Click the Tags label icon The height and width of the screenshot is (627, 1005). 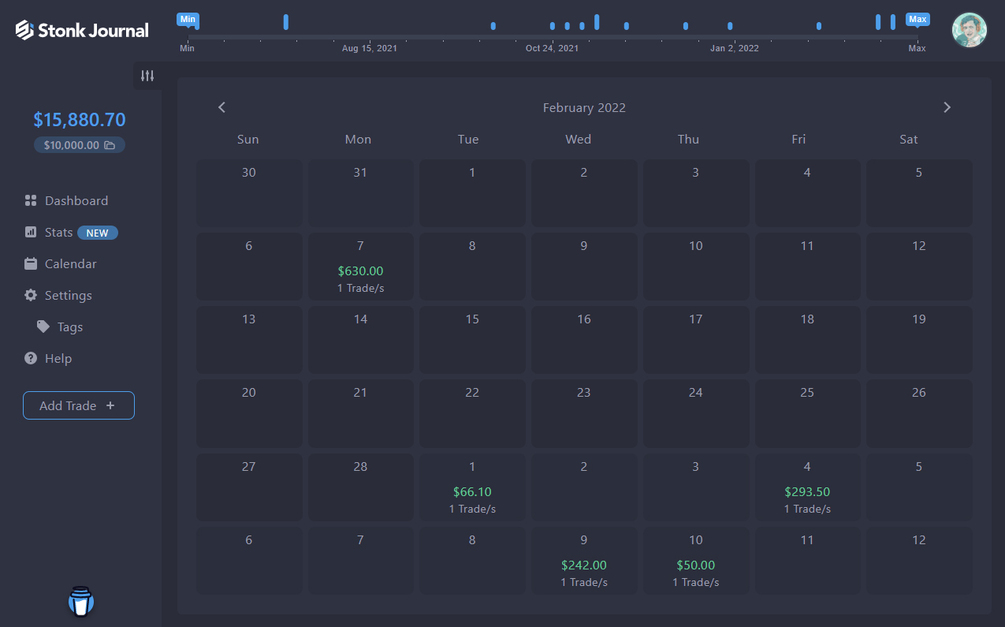click(43, 326)
